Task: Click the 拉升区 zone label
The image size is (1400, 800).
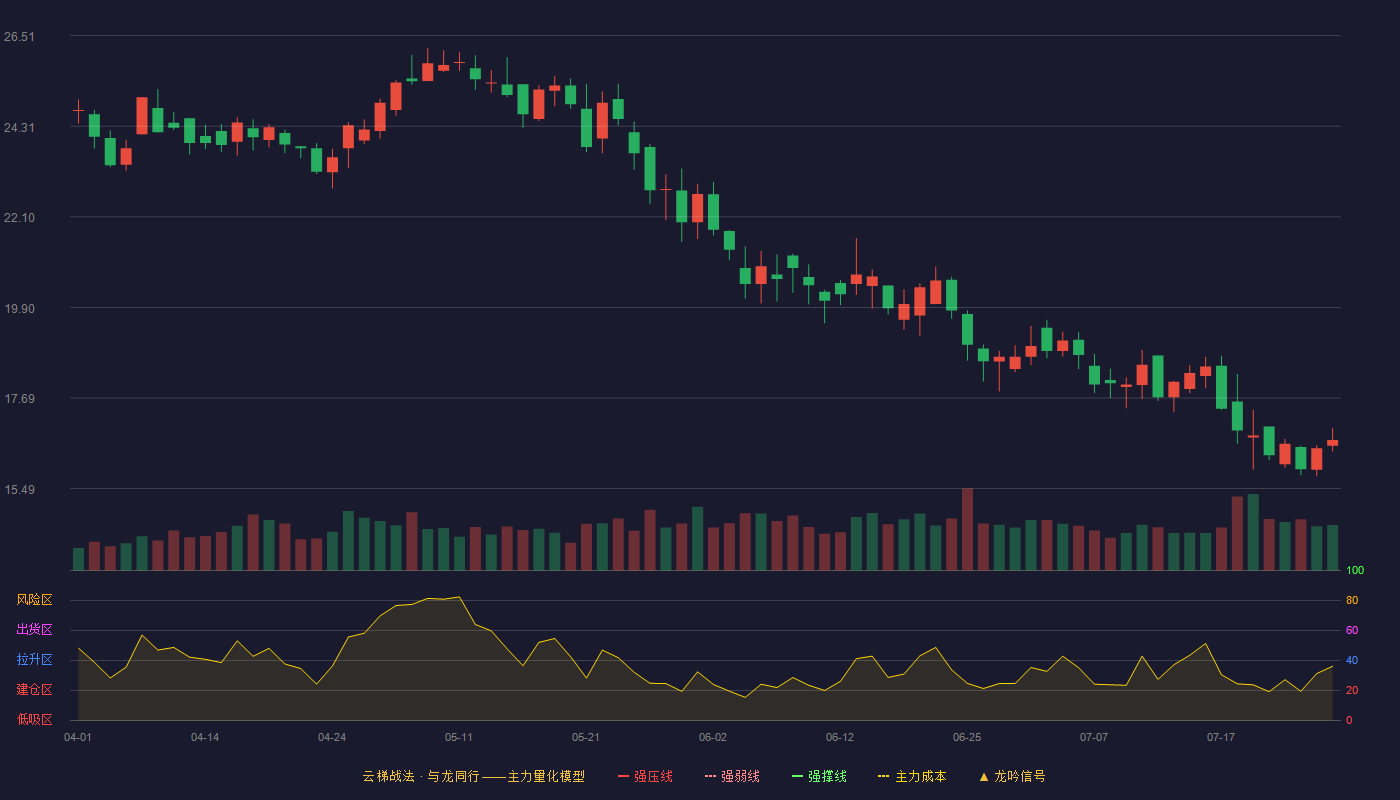Action: (x=34, y=660)
